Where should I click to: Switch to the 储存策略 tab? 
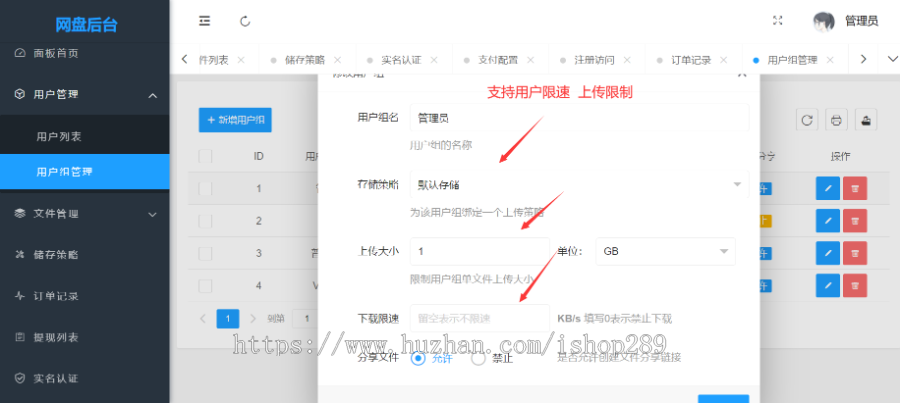click(x=305, y=60)
